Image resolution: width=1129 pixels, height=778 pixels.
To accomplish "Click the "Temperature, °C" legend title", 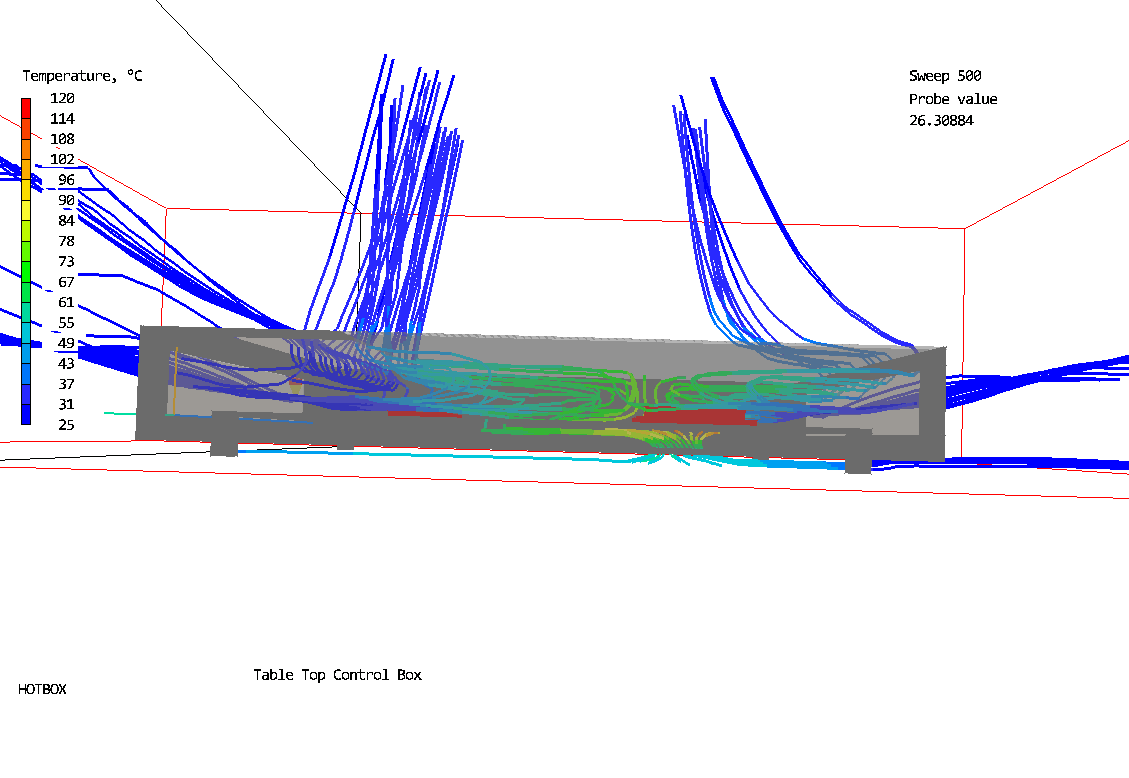I will tap(82, 76).
